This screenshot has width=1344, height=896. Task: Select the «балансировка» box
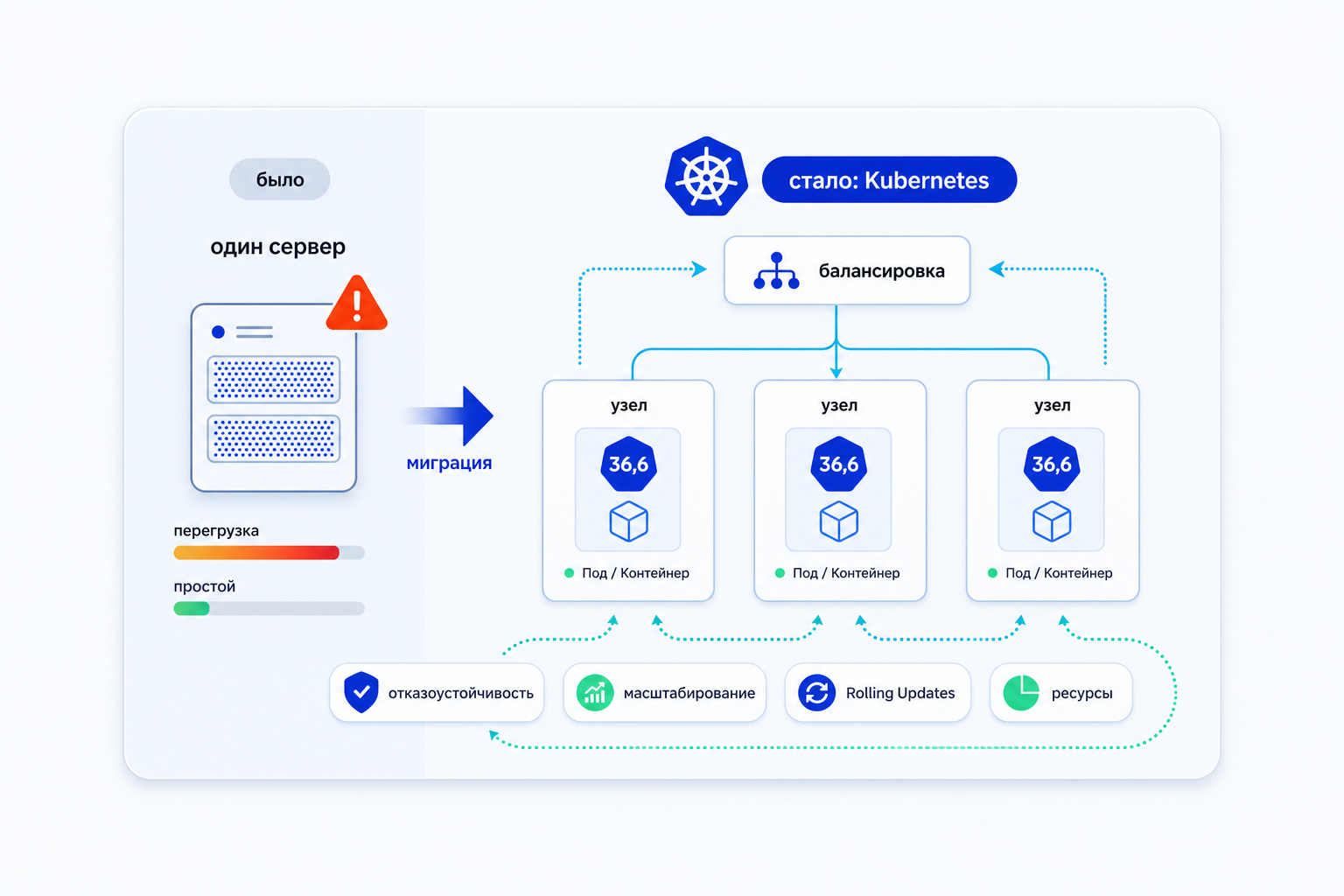click(x=847, y=270)
